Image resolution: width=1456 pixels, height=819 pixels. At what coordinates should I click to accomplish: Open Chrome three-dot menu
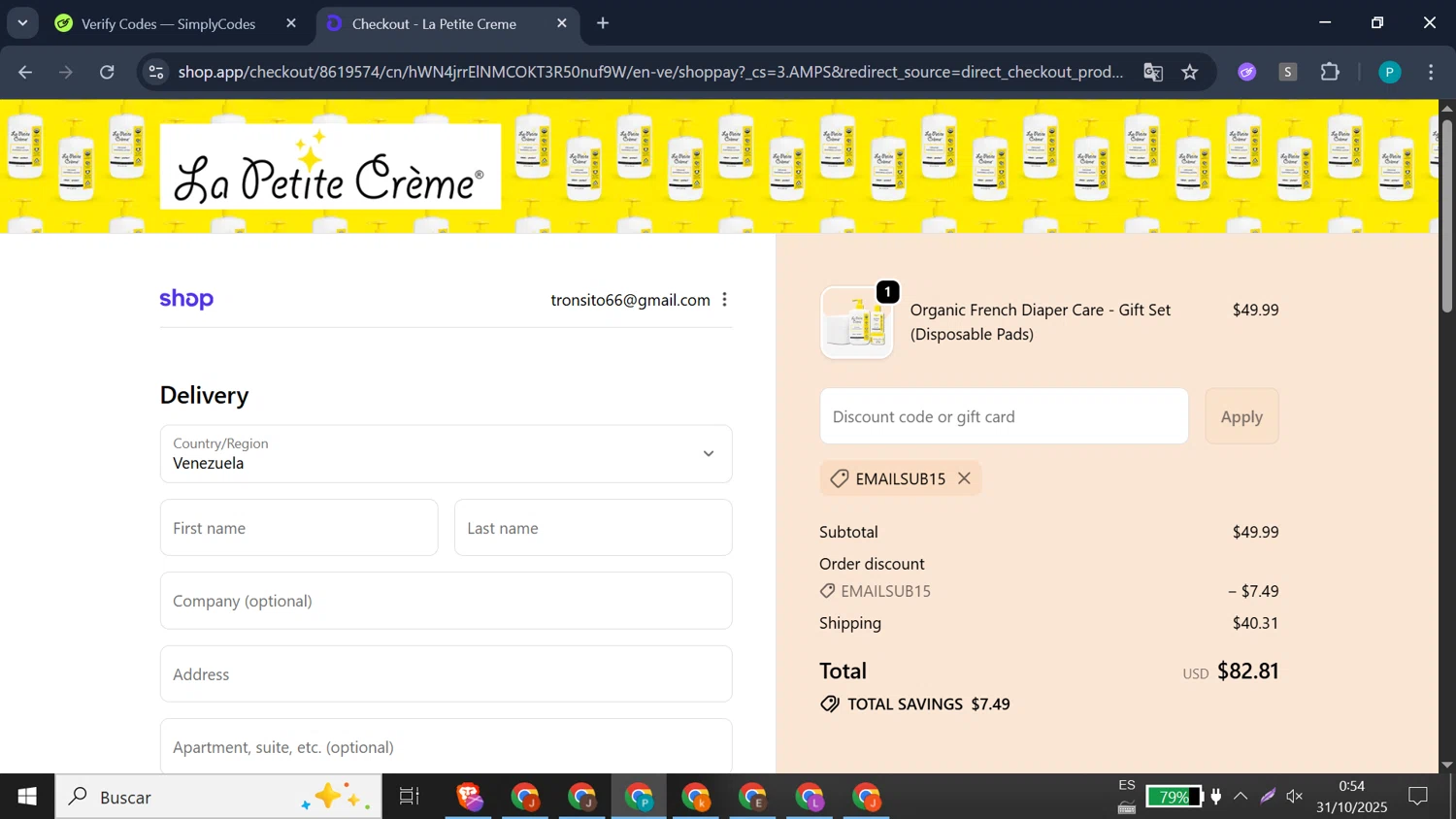[1431, 72]
